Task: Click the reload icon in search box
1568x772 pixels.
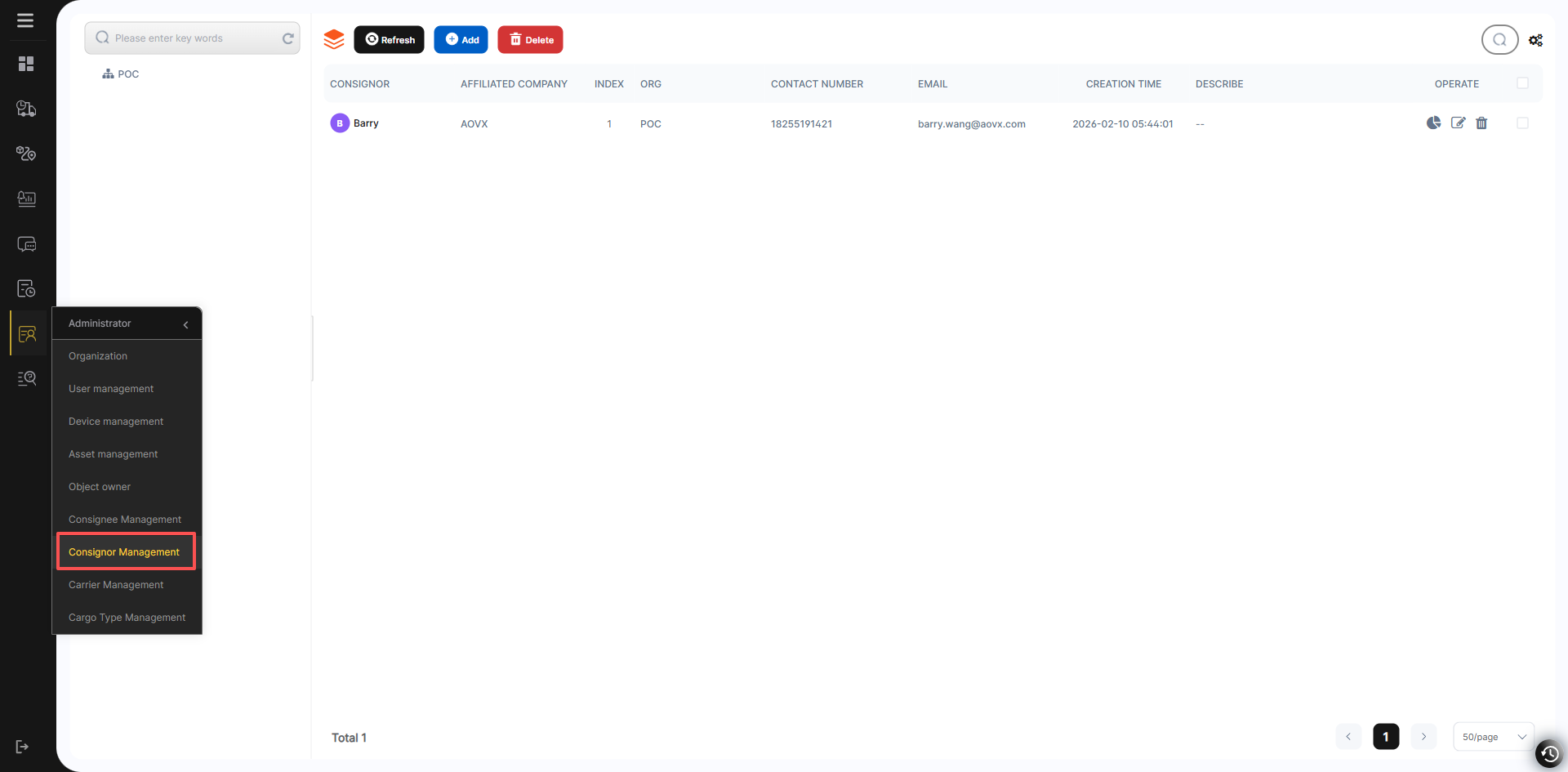Action: pos(287,38)
